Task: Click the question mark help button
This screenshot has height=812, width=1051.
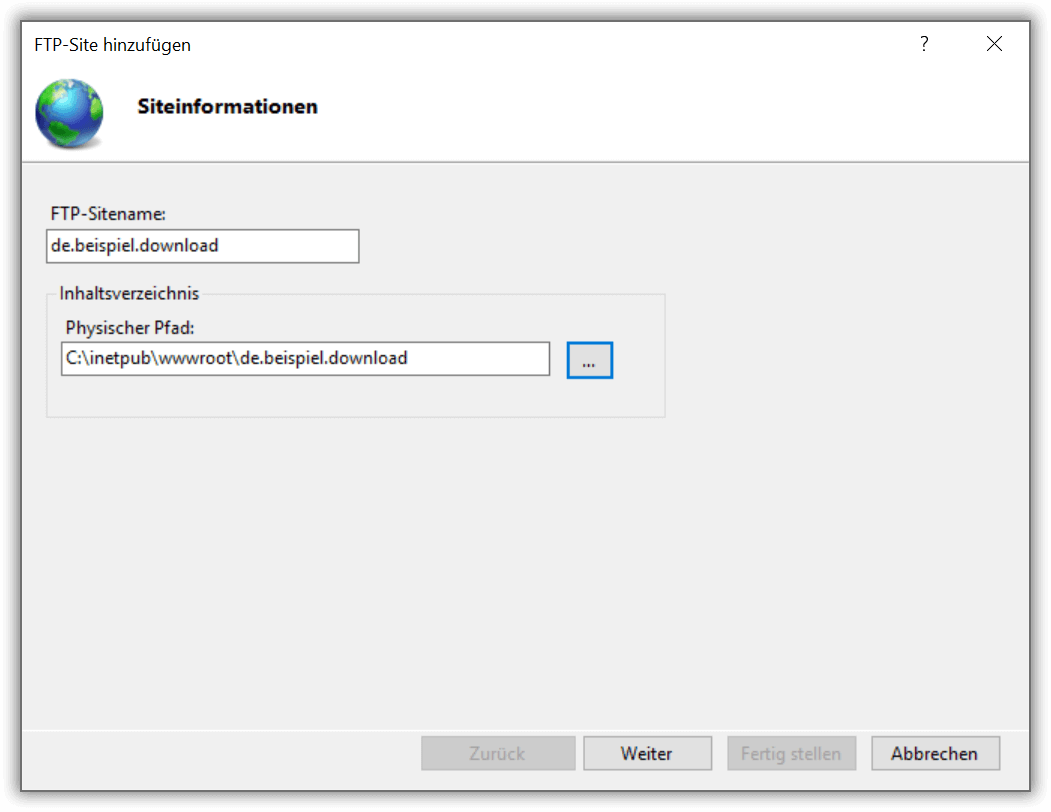Action: (924, 44)
